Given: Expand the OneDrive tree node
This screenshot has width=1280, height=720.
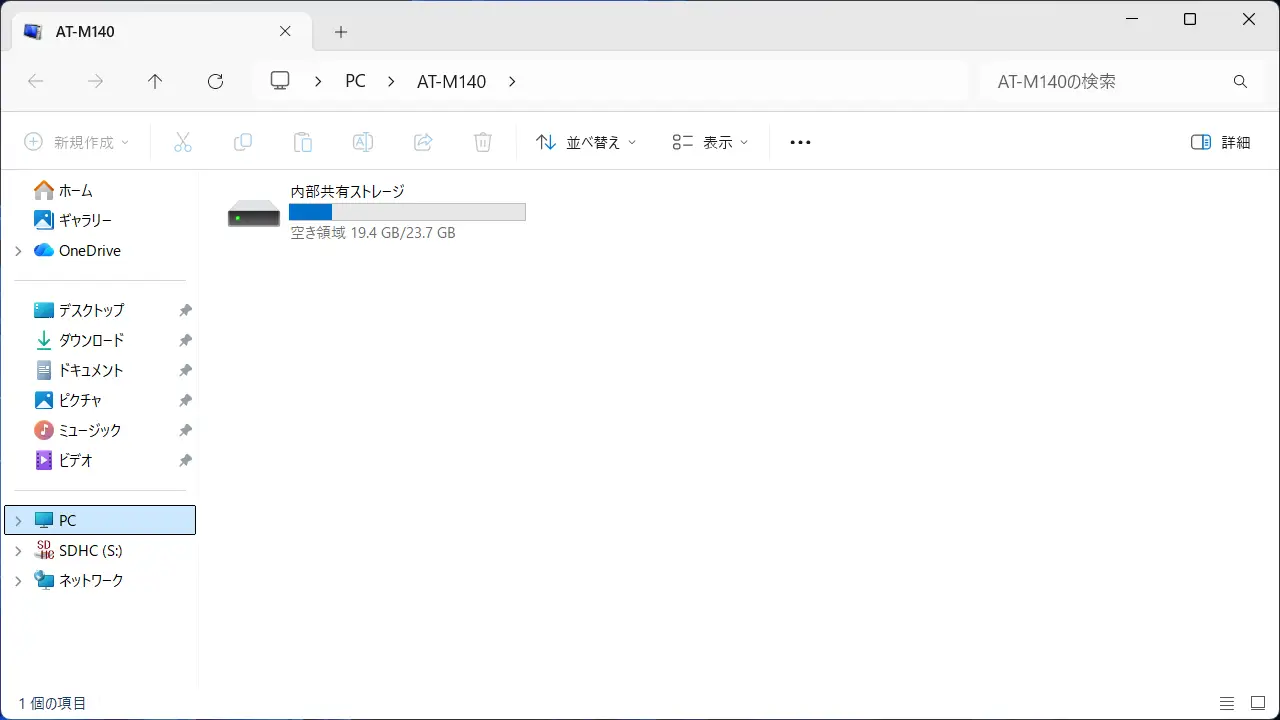Looking at the screenshot, I should click(x=18, y=251).
